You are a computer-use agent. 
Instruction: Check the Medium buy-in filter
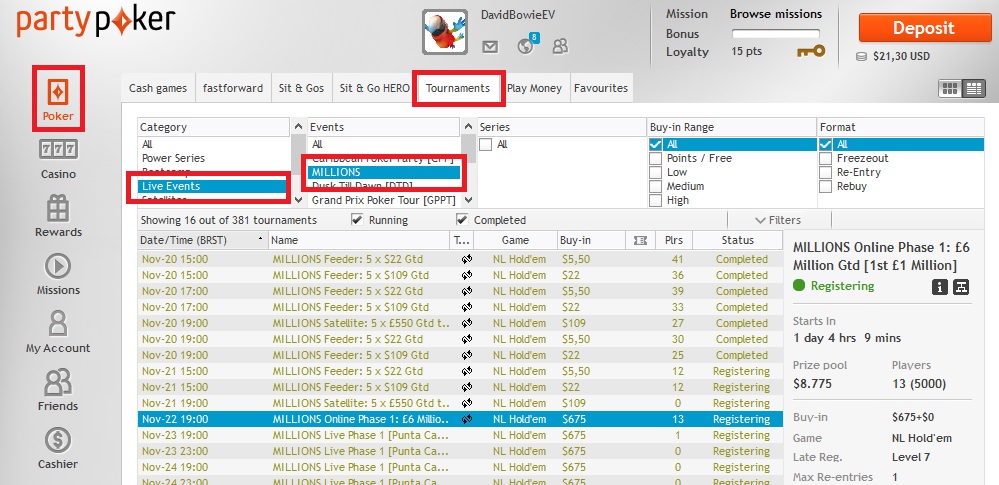655,187
